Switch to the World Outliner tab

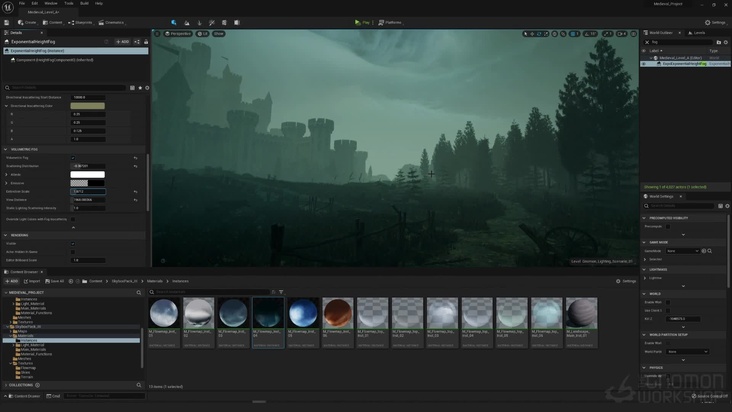pyautogui.click(x=662, y=33)
